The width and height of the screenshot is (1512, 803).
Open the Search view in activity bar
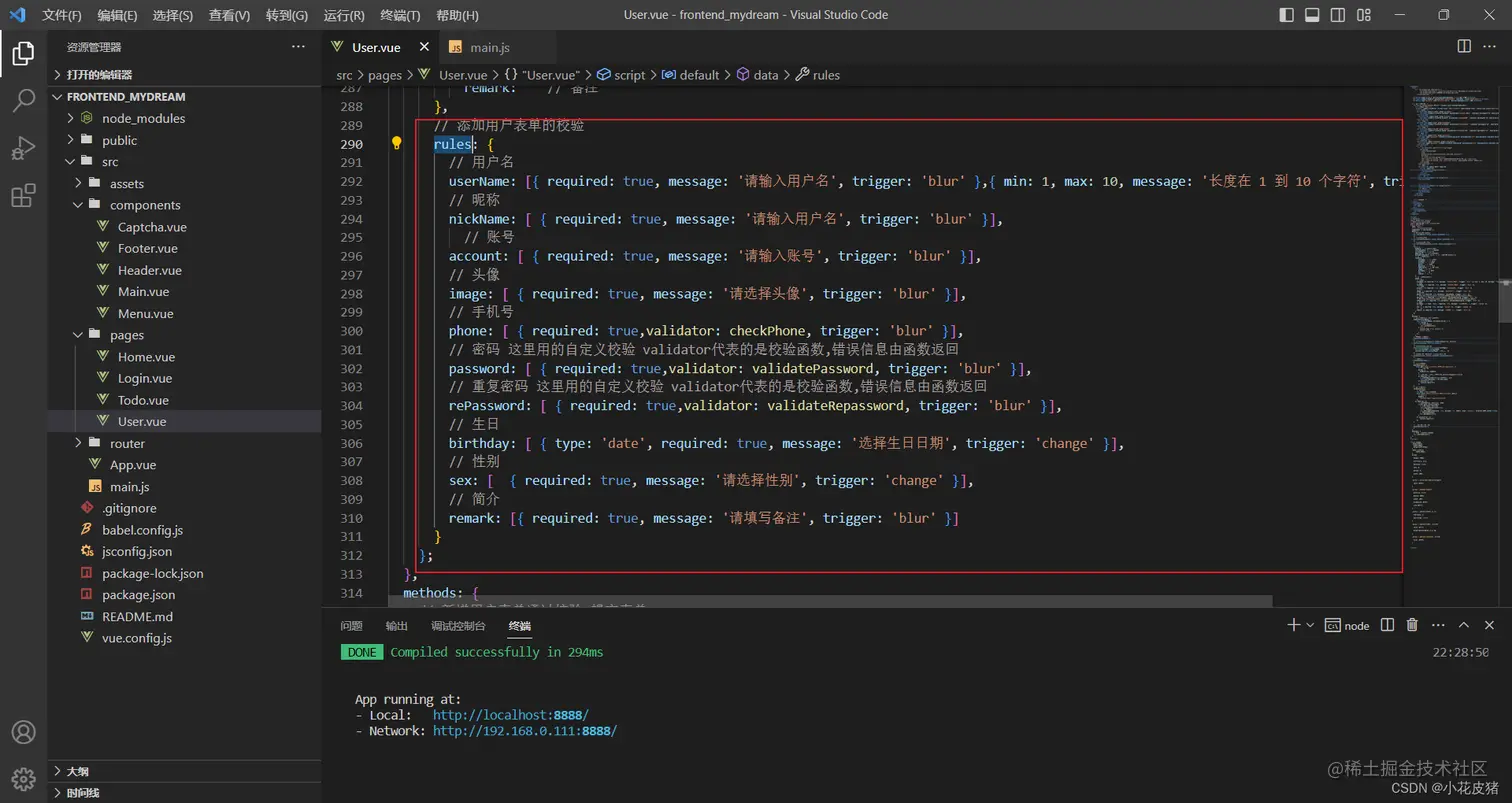pyautogui.click(x=23, y=101)
